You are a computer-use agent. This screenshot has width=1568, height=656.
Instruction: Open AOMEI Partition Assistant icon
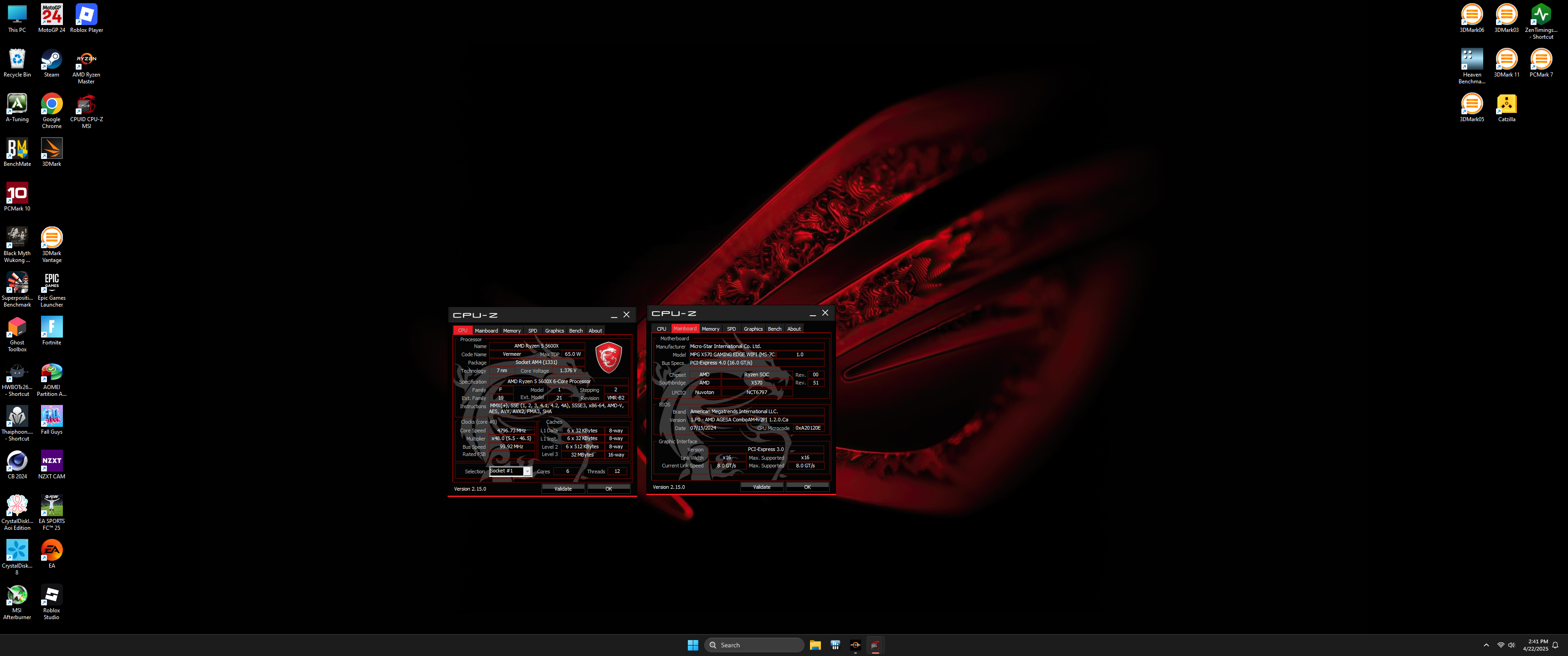point(52,379)
